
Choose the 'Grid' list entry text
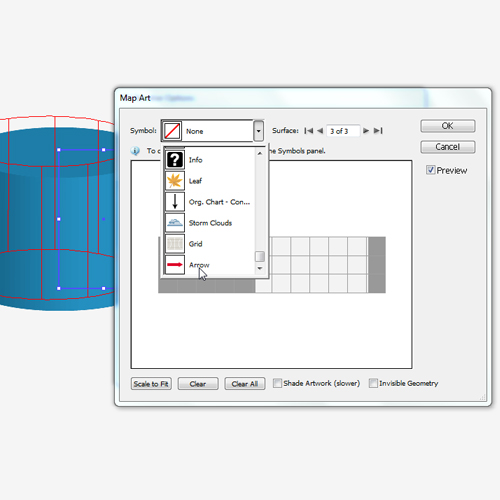pyautogui.click(x=195, y=244)
